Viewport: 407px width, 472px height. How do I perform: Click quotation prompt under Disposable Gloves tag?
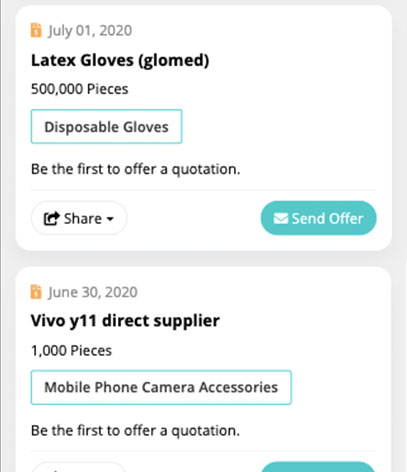pyautogui.click(x=135, y=169)
